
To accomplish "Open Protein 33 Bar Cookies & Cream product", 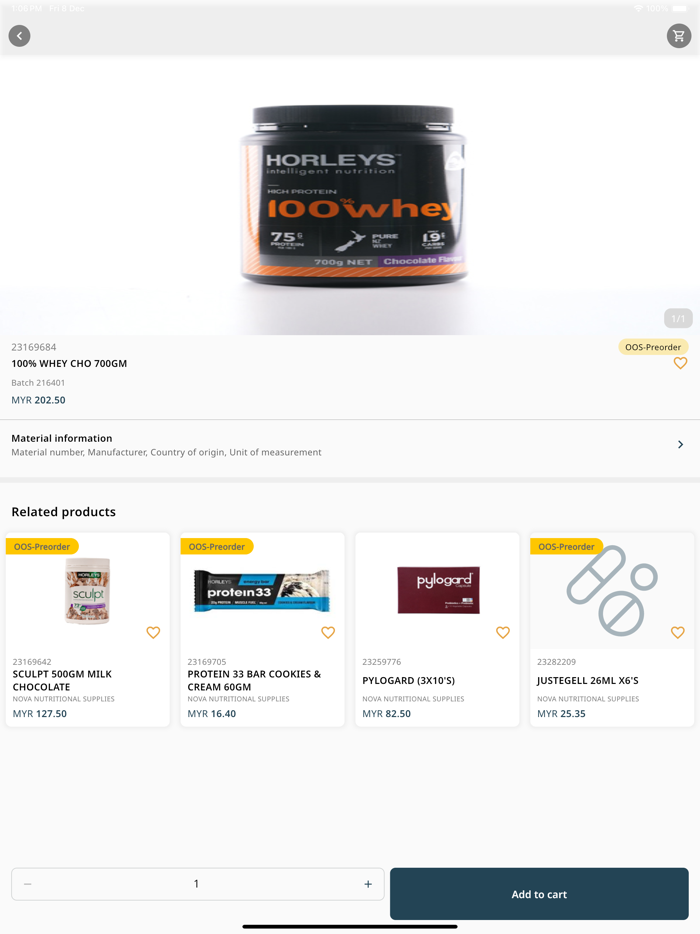I will (x=262, y=629).
